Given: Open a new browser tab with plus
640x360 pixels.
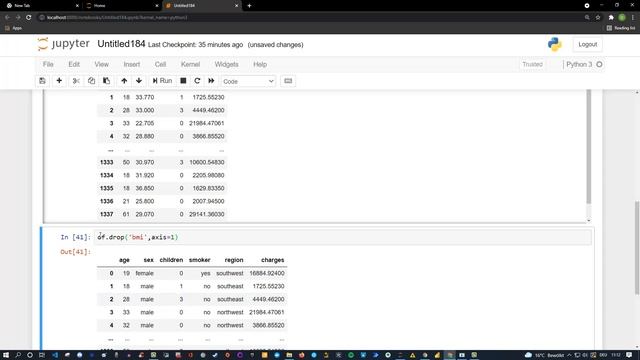Looking at the screenshot, I should [x=249, y=6].
